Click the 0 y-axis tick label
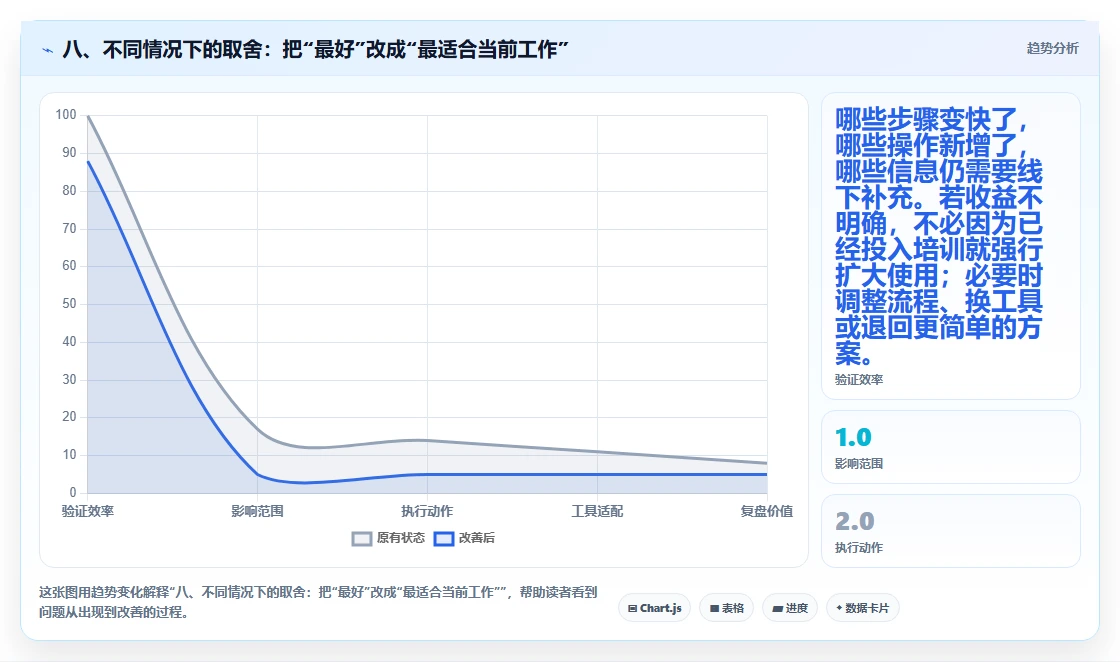 coord(73,492)
